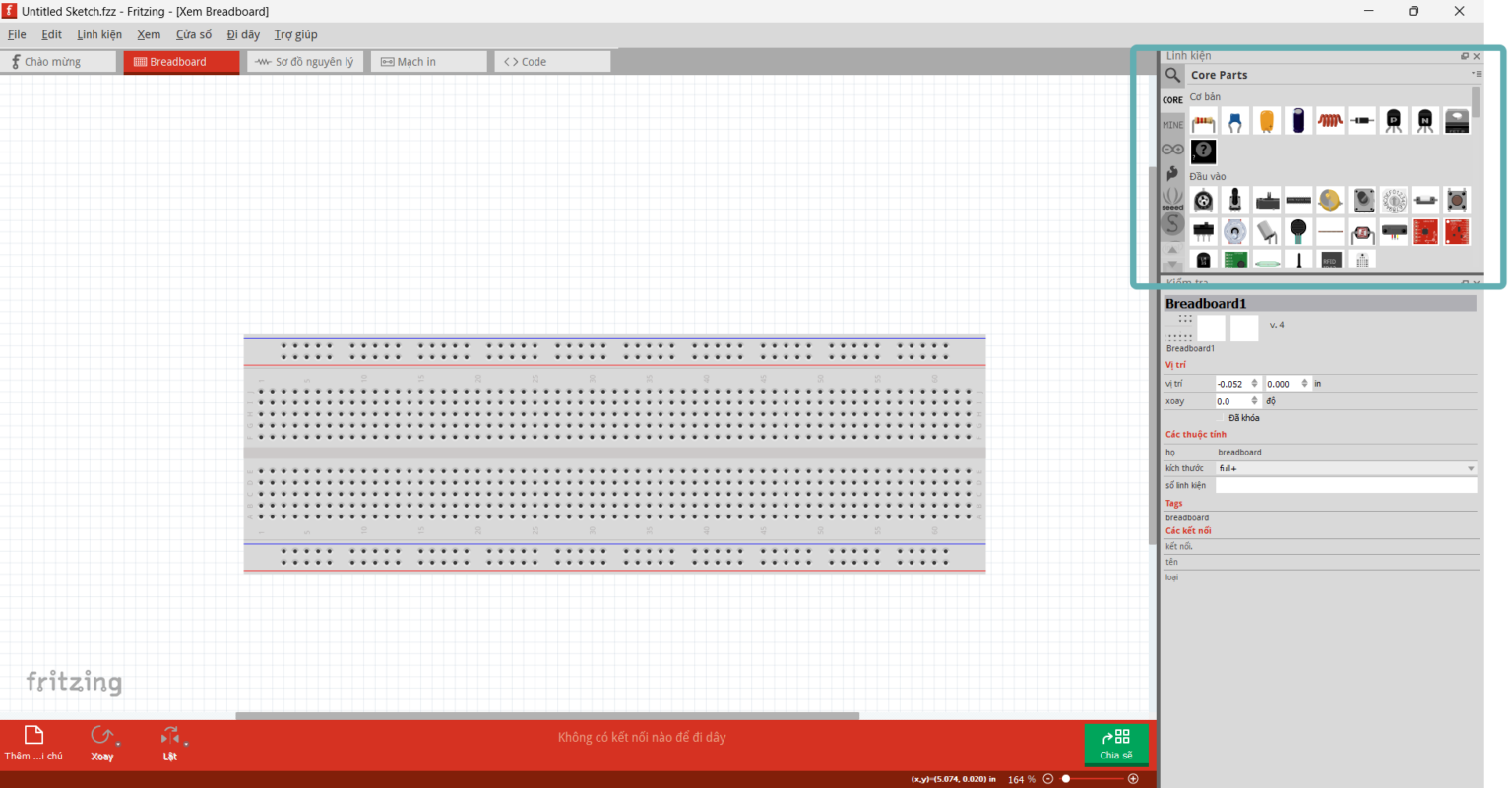
Task: Pick the red inductor coil part
Action: coord(1330,122)
